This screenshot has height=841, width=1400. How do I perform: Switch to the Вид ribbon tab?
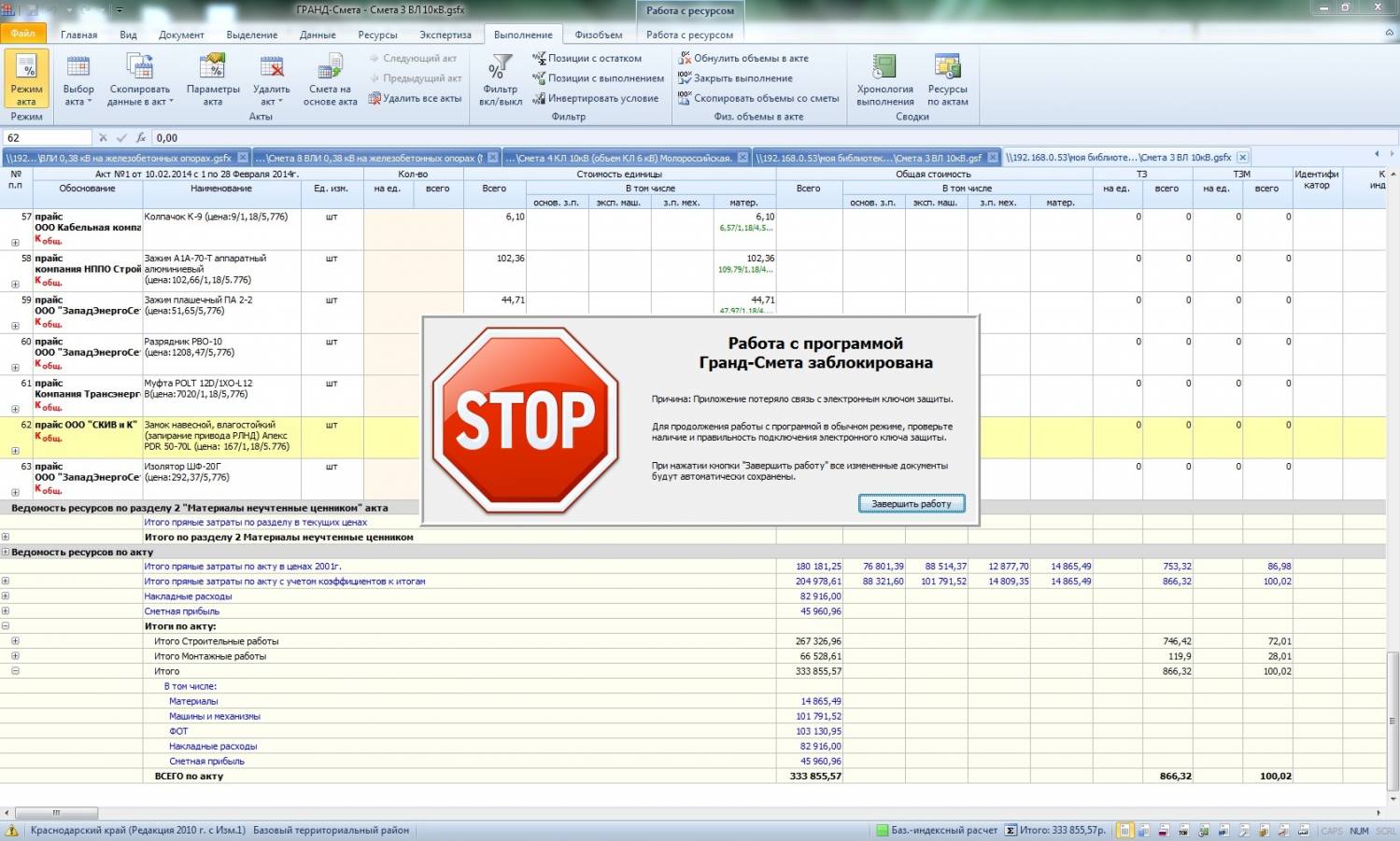[x=128, y=35]
